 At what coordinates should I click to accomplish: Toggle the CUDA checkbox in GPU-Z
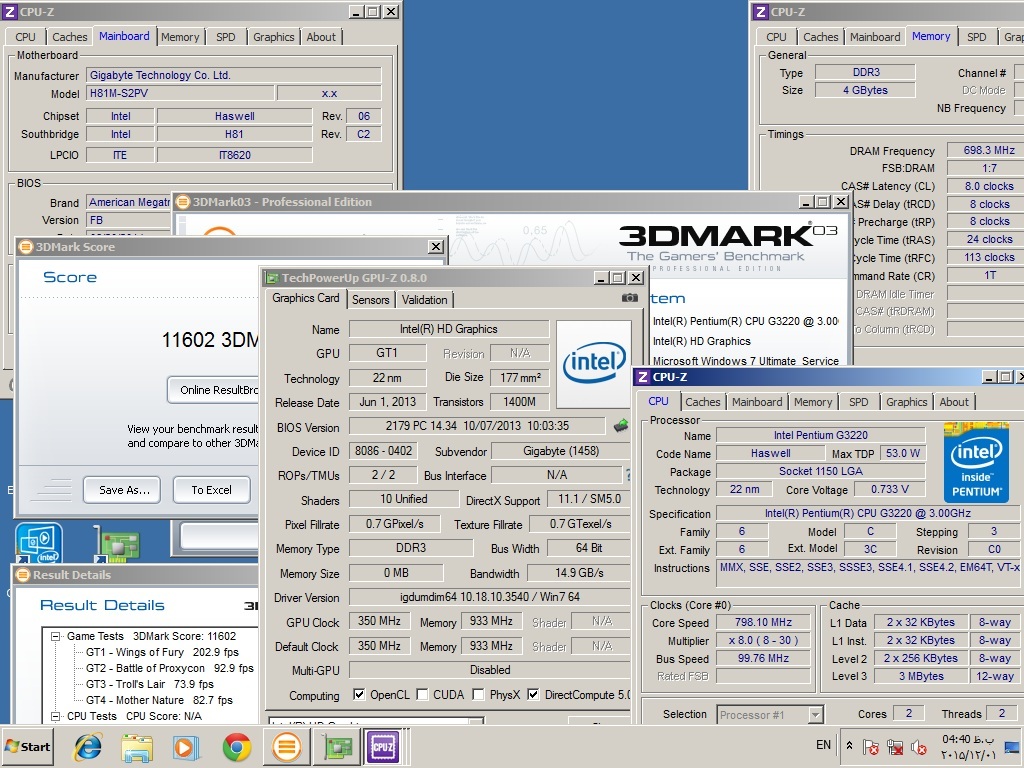pos(422,694)
